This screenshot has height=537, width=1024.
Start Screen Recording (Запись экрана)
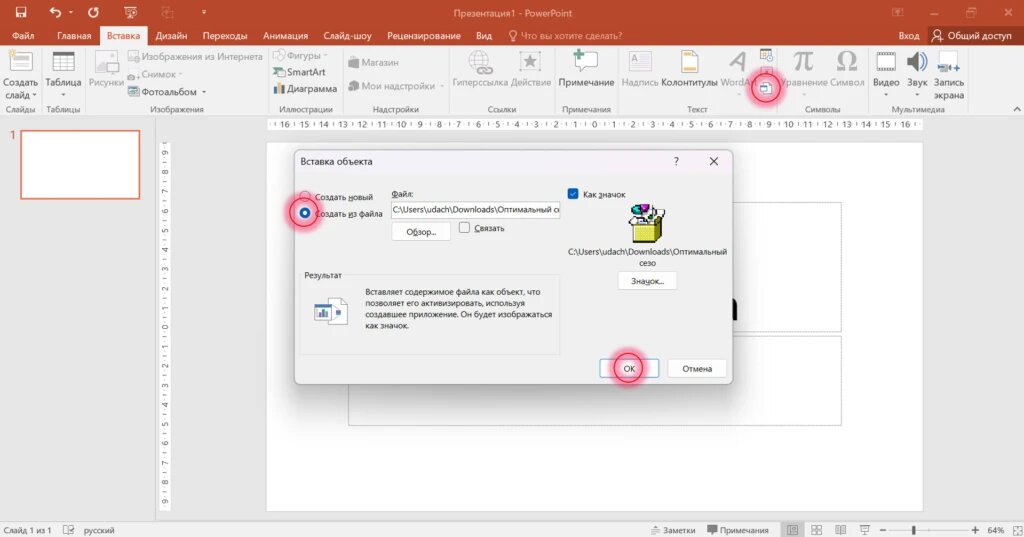(x=948, y=76)
